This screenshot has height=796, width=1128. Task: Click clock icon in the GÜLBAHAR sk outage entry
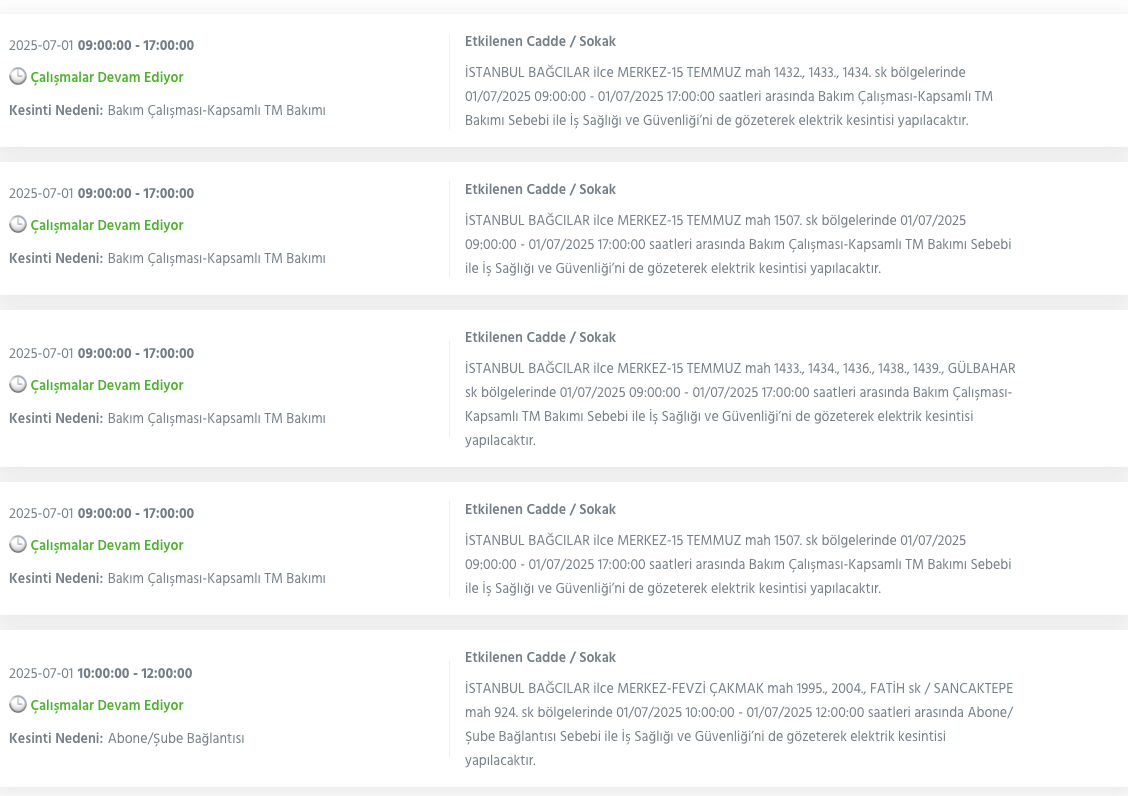[x=17, y=385]
